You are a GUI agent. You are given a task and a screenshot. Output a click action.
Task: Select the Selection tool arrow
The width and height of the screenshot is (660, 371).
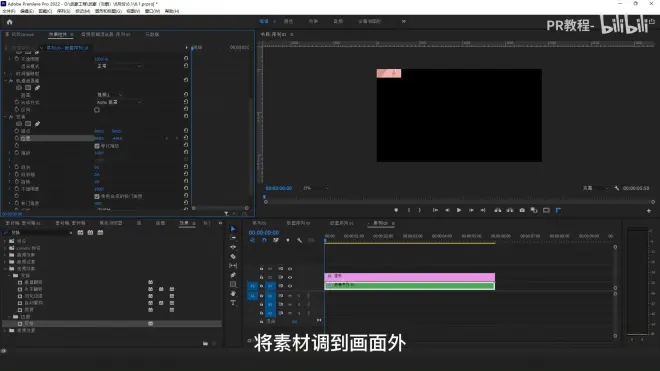click(233, 229)
